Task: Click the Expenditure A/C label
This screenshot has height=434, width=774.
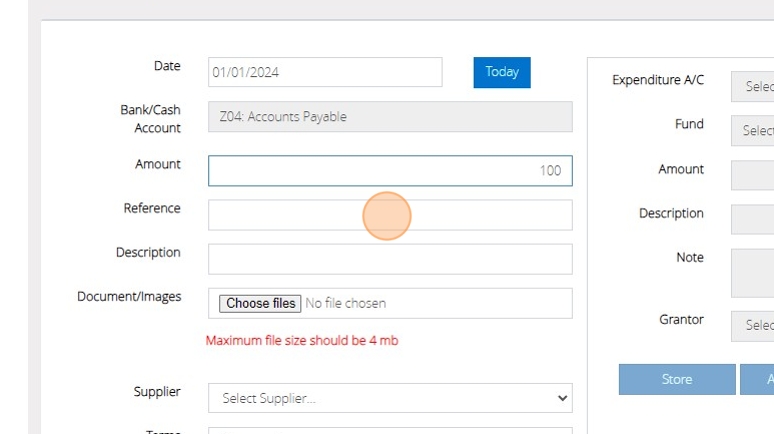Action: pos(658,79)
